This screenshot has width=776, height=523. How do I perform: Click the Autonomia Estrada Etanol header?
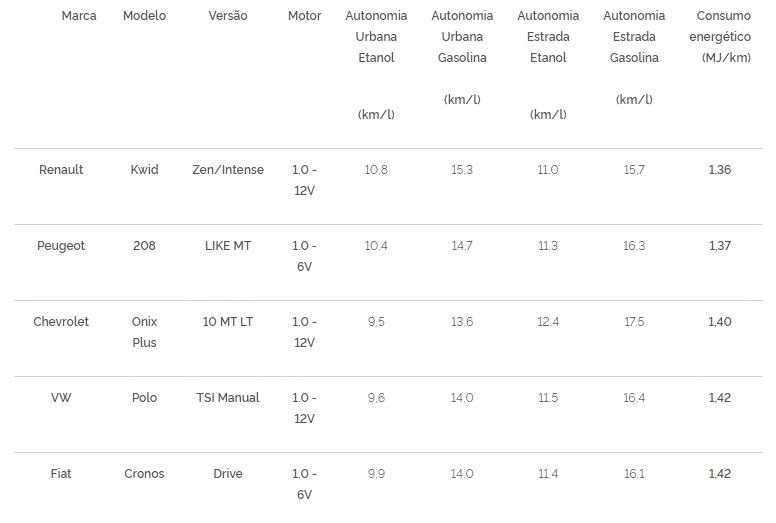point(548,37)
